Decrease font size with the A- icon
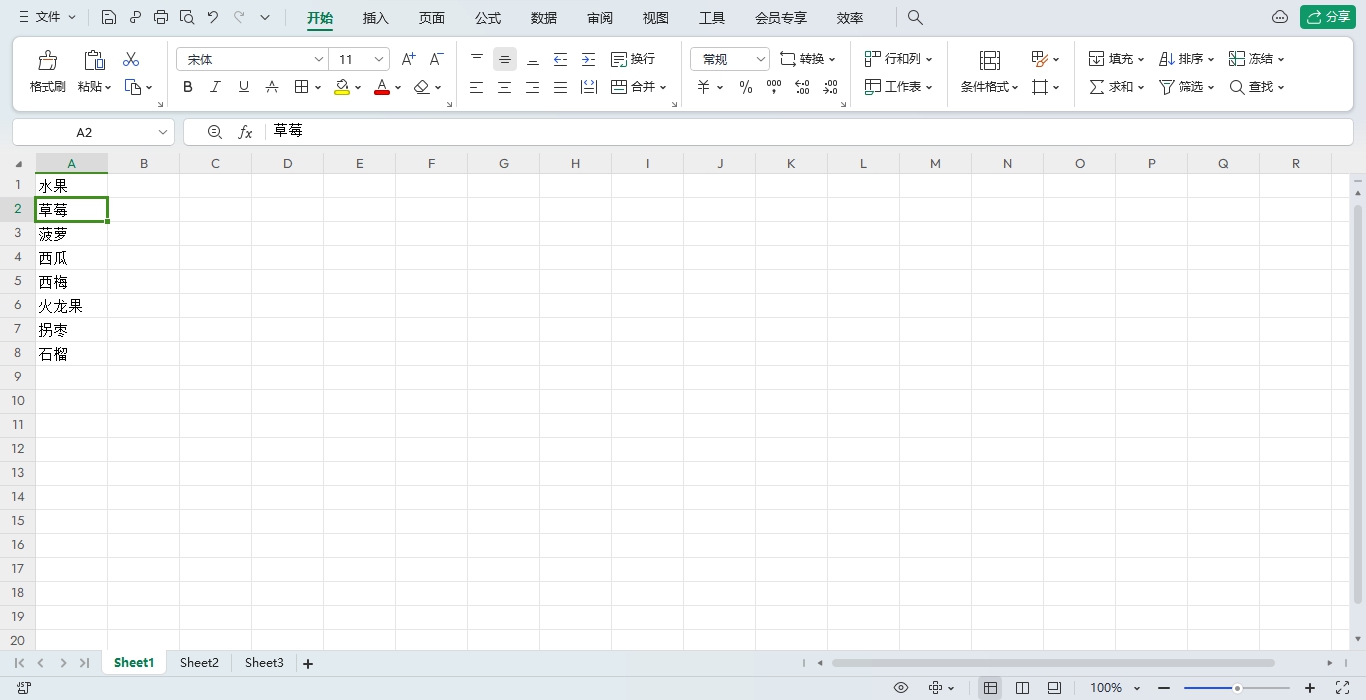1366x700 pixels. point(436,59)
